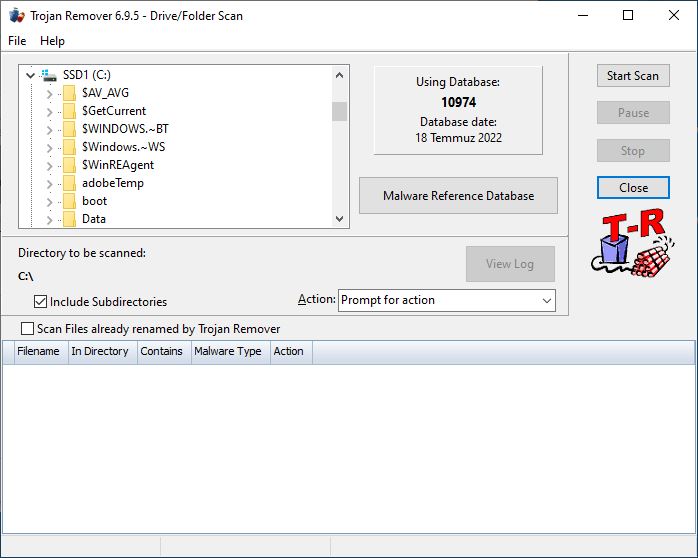Click the database number 10974

coord(459,102)
